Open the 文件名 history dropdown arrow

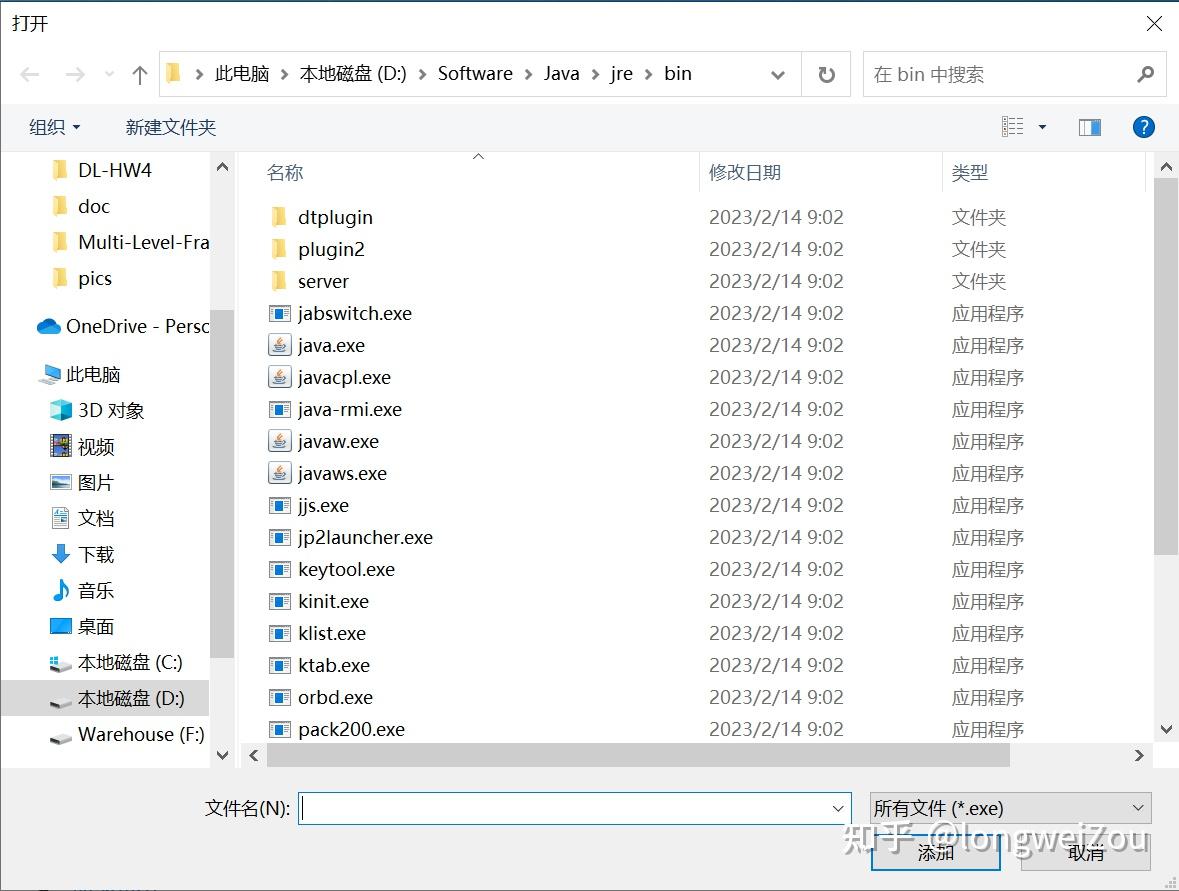pyautogui.click(x=838, y=808)
